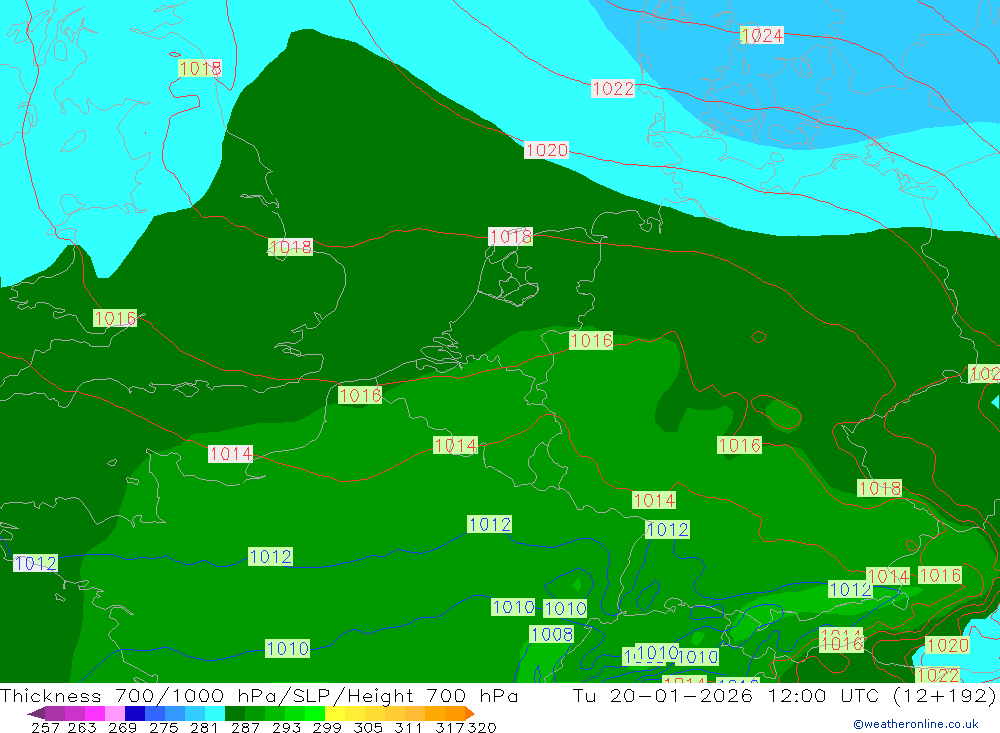The image size is (1000, 733).
Task: Click the 1024 isobar label
Action: click(762, 35)
